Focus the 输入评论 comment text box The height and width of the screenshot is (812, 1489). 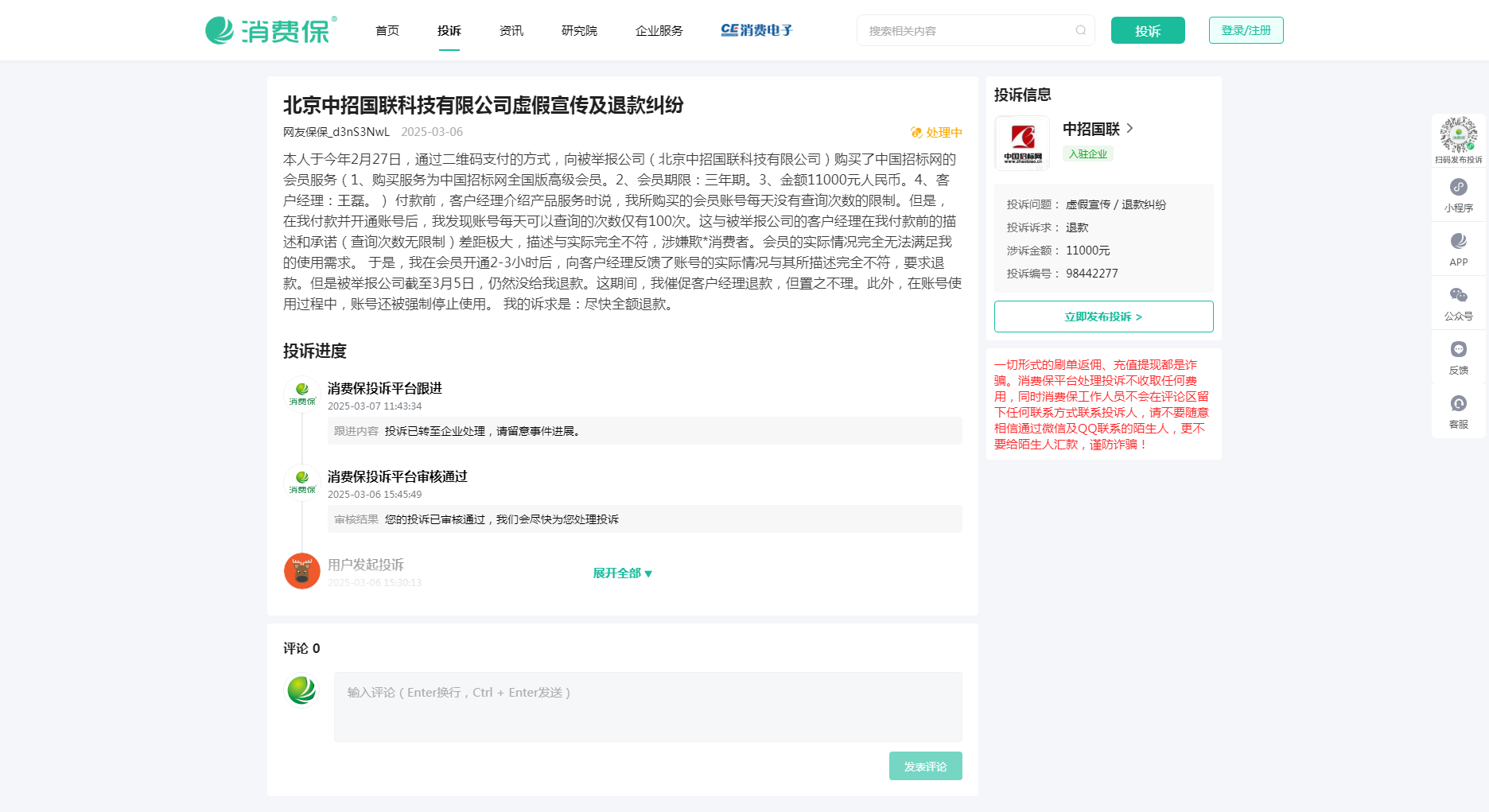pos(647,706)
